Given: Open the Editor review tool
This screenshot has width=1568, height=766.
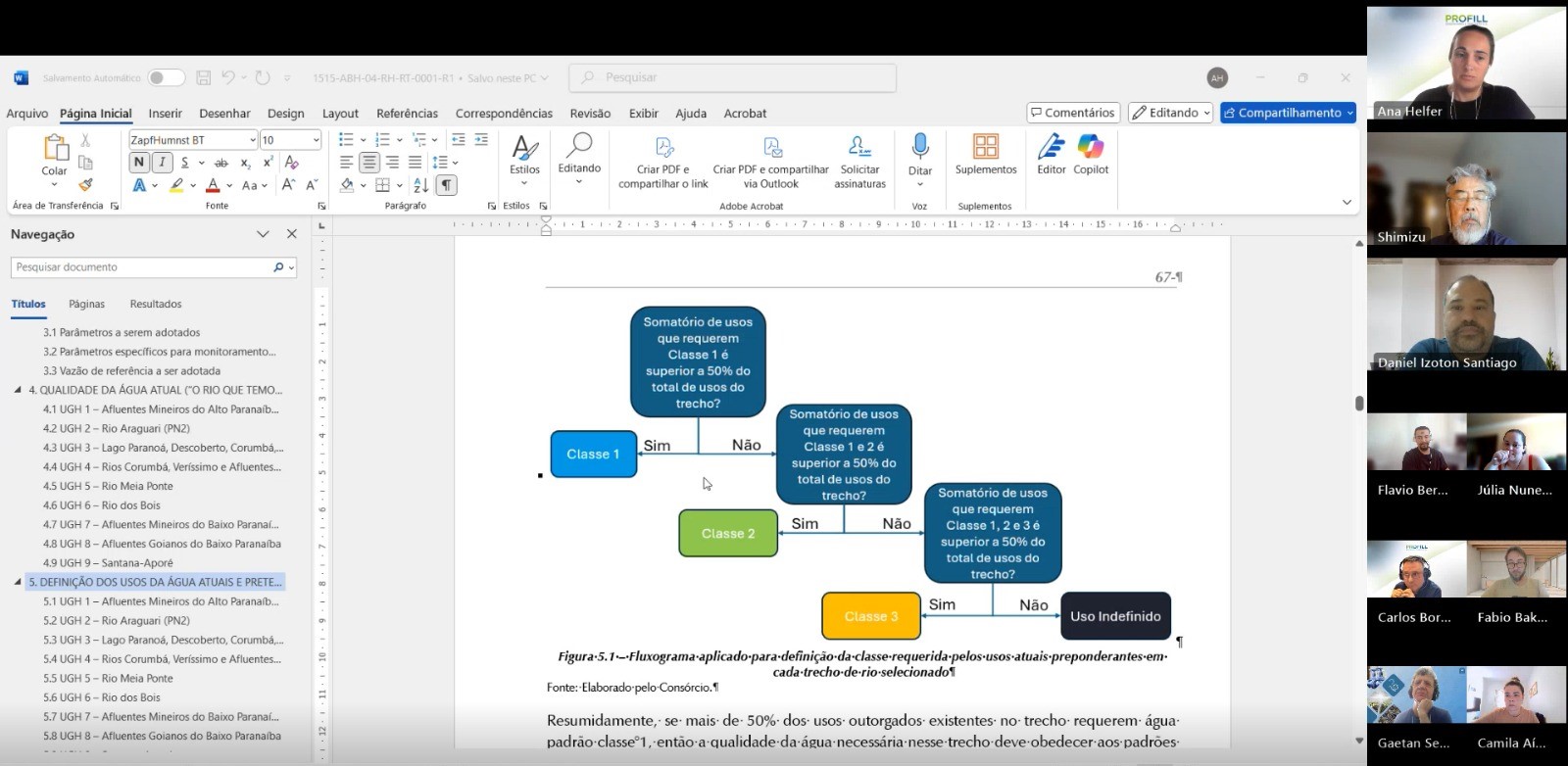Looking at the screenshot, I should click(1051, 154).
